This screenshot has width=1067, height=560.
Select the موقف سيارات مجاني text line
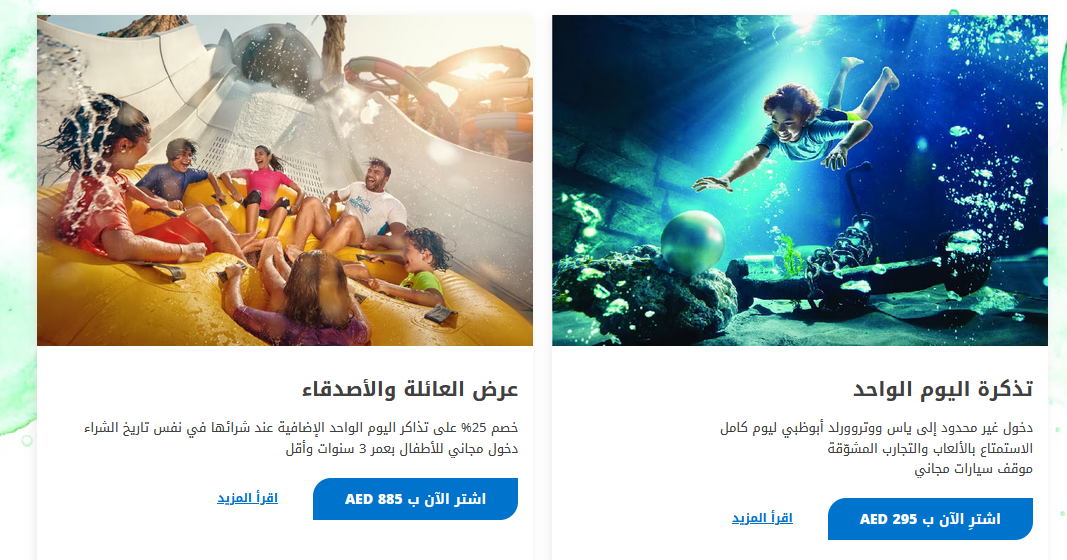click(973, 470)
